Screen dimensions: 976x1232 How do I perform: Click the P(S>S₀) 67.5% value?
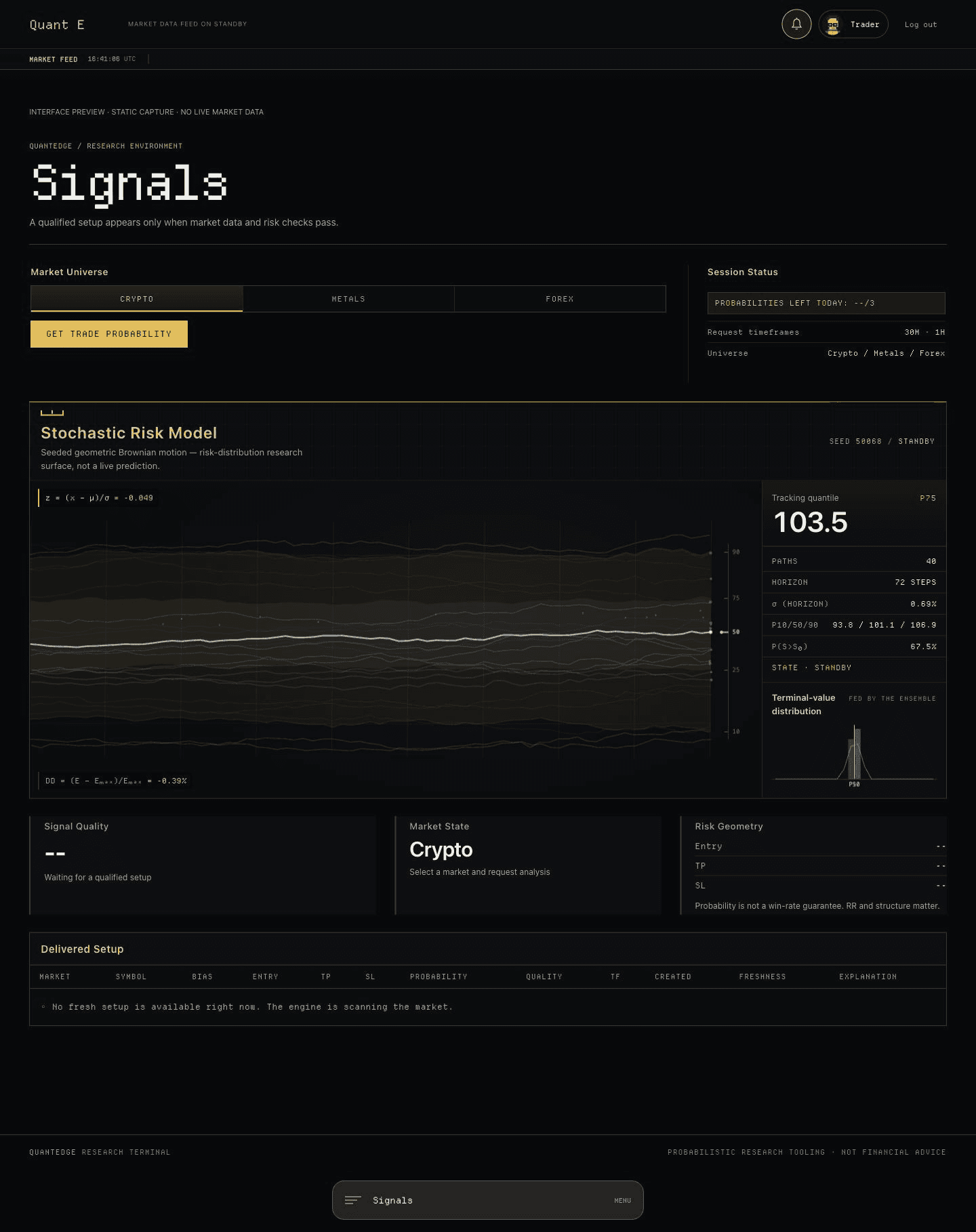[x=923, y=646]
